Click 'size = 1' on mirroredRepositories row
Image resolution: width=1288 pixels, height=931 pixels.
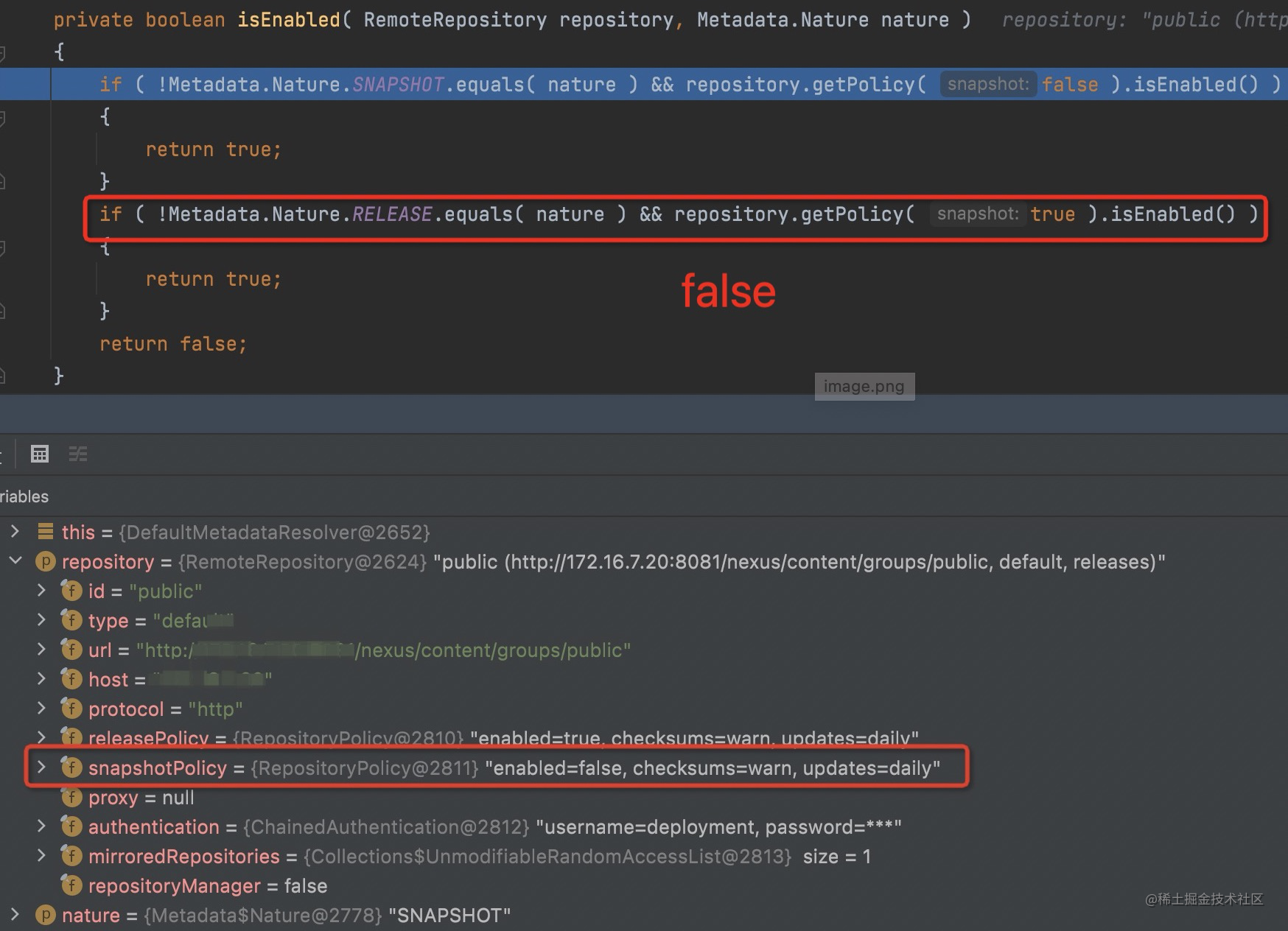click(837, 857)
